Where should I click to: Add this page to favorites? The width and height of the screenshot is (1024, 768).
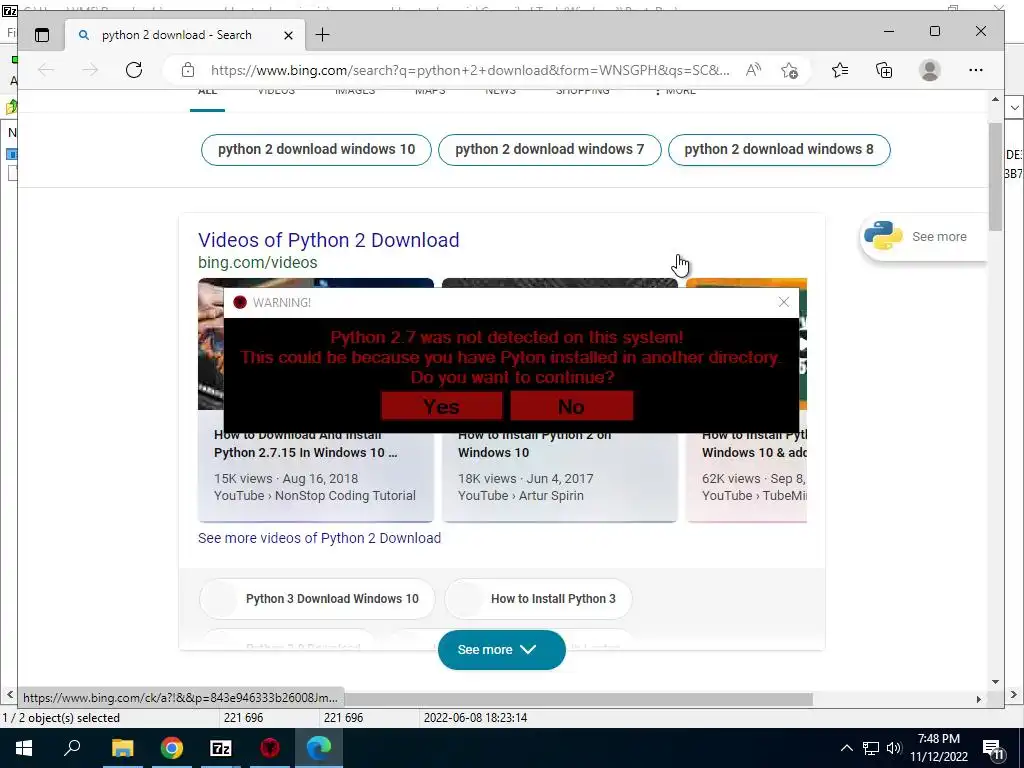(789, 70)
